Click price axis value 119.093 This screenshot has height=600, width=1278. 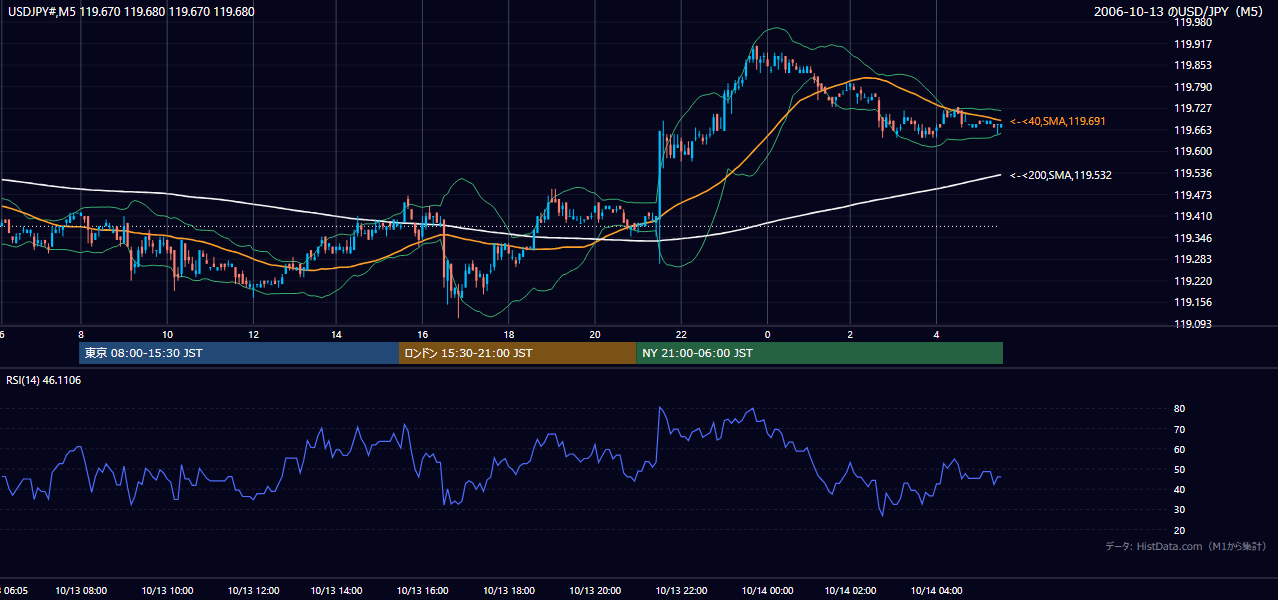pyautogui.click(x=1193, y=324)
